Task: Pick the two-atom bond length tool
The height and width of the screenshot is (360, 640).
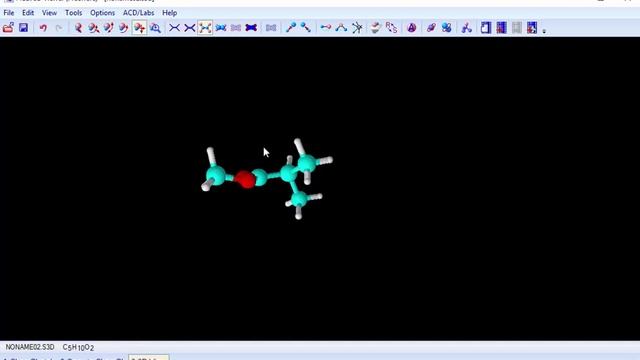Action: [x=325, y=28]
